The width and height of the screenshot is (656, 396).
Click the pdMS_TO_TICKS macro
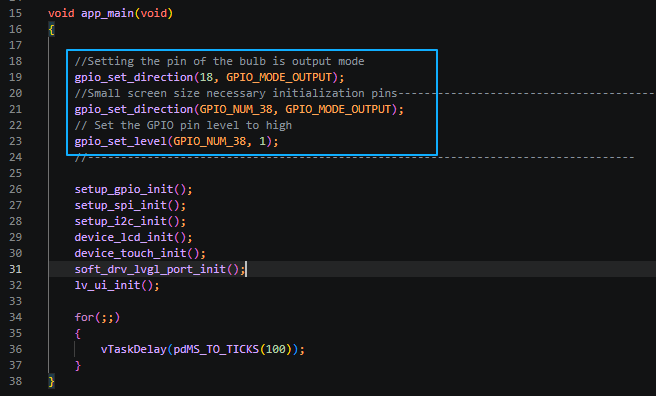point(216,349)
